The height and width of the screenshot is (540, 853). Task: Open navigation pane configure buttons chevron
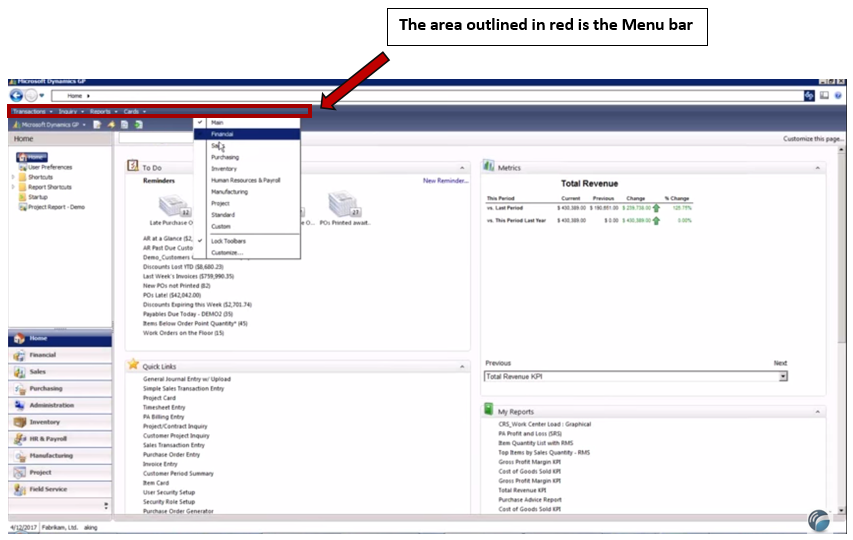click(106, 506)
